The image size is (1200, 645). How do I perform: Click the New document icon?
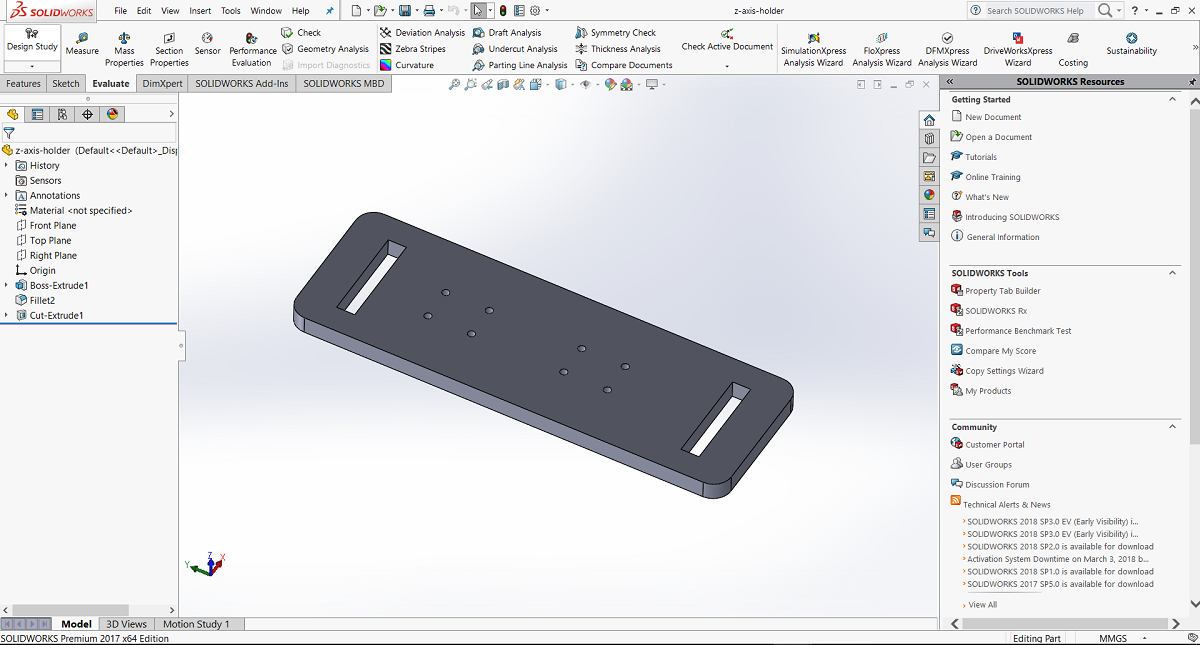click(355, 10)
